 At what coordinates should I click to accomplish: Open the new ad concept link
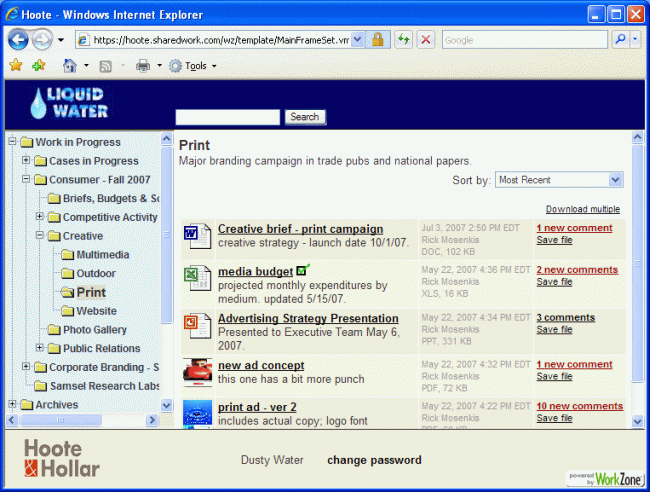[x=261, y=365]
